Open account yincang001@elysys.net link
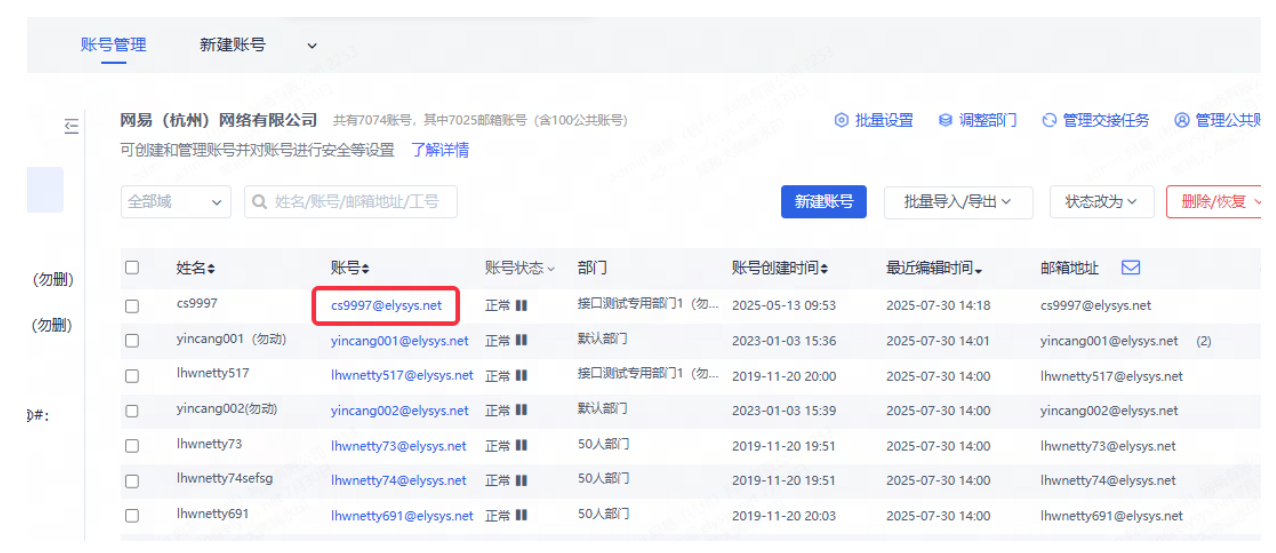 pyautogui.click(x=399, y=340)
